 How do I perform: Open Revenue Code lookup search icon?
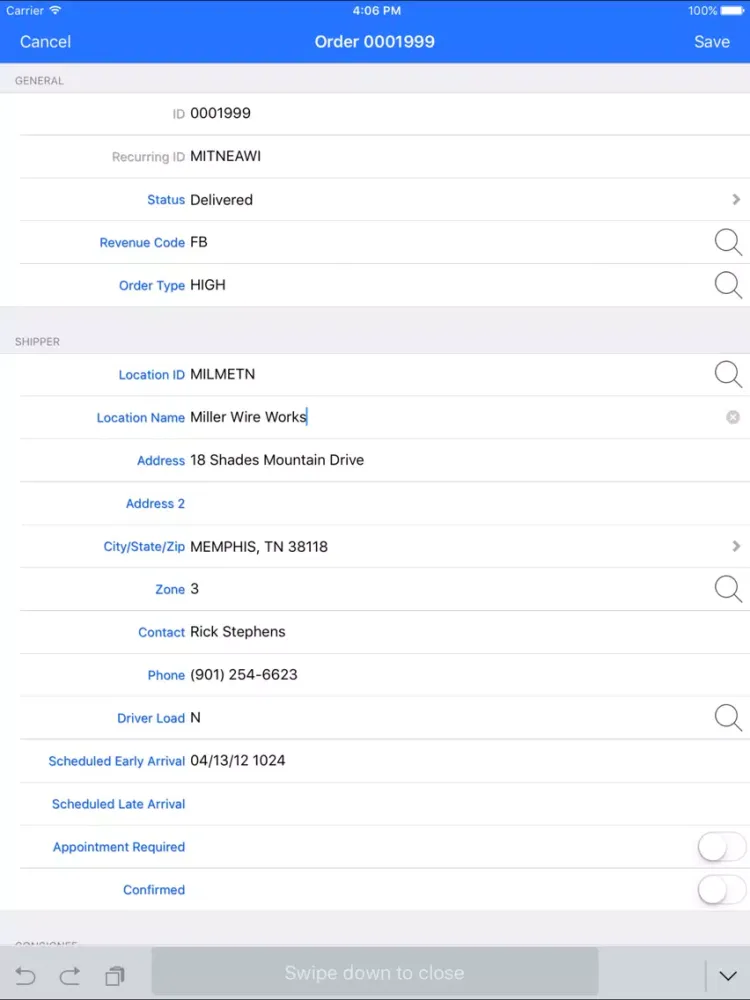point(728,242)
